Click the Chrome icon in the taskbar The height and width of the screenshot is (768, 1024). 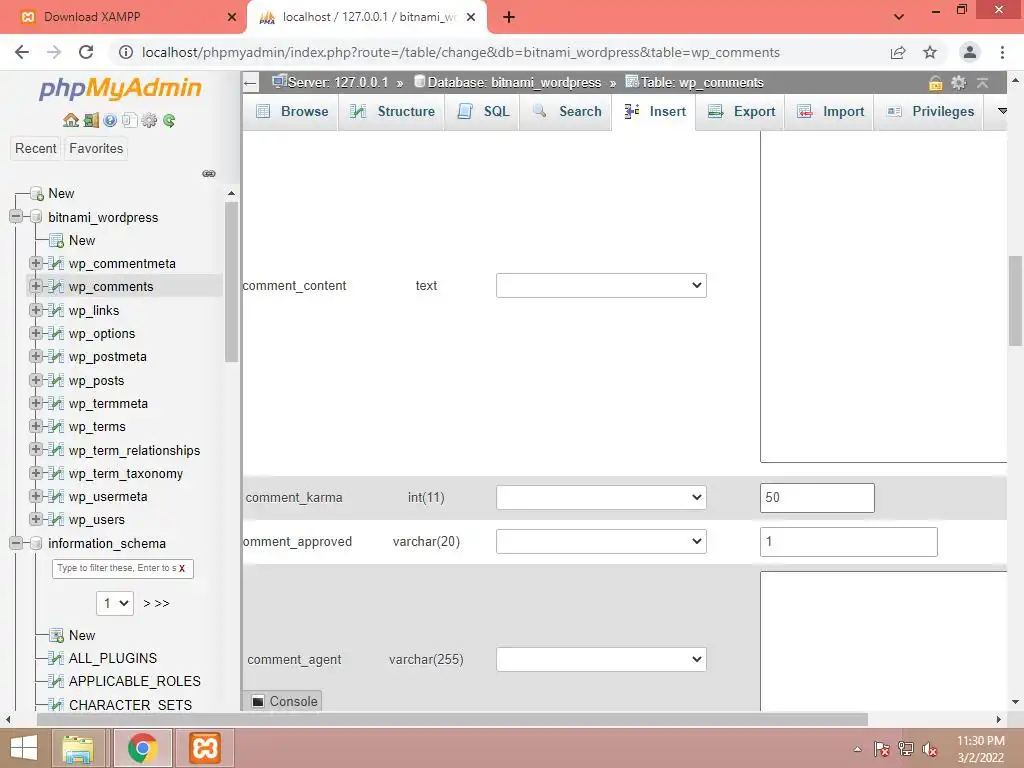(142, 748)
